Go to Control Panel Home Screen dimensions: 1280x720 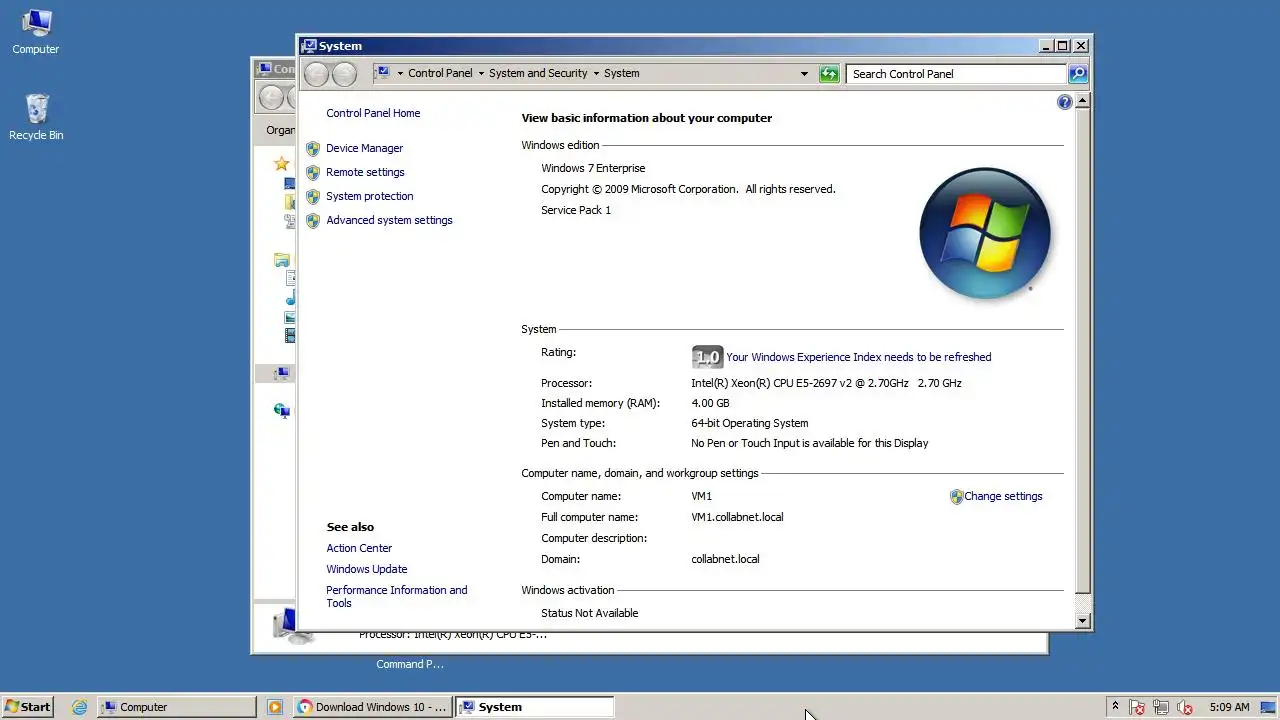373,113
